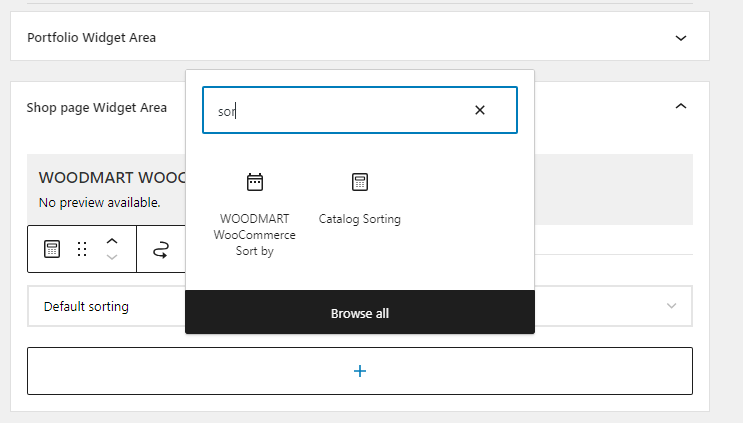This screenshot has height=423, width=743.
Task: Insert the Catalog Sorting block
Action: [x=360, y=199]
